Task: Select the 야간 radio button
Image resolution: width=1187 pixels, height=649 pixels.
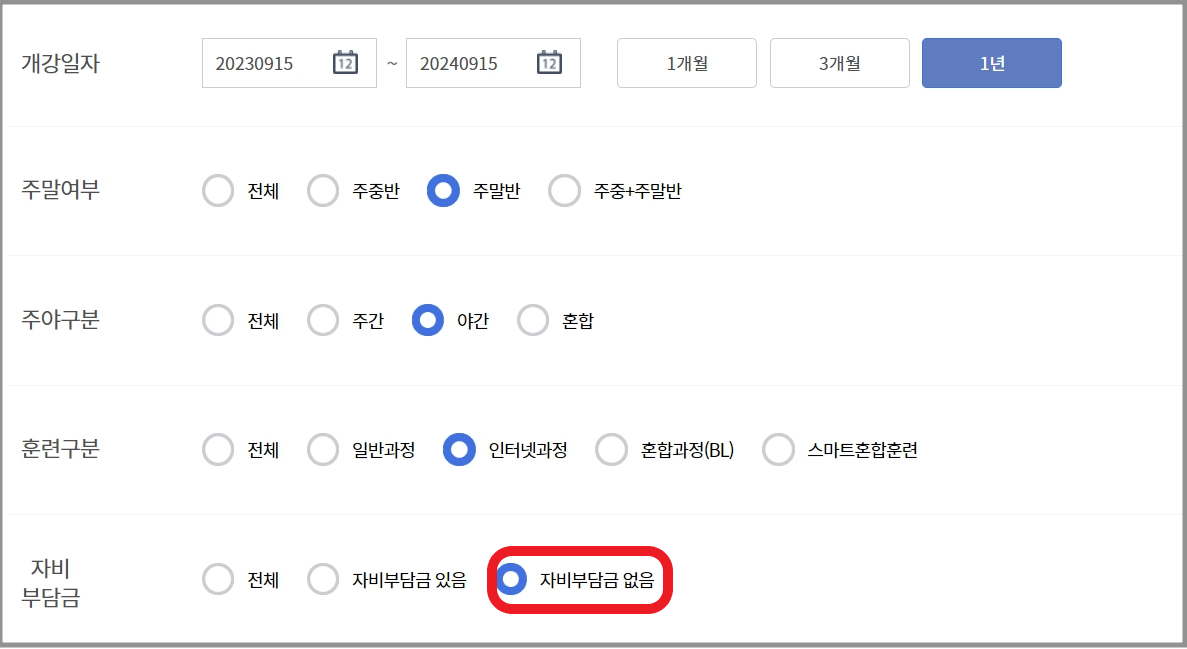Action: tap(428, 320)
